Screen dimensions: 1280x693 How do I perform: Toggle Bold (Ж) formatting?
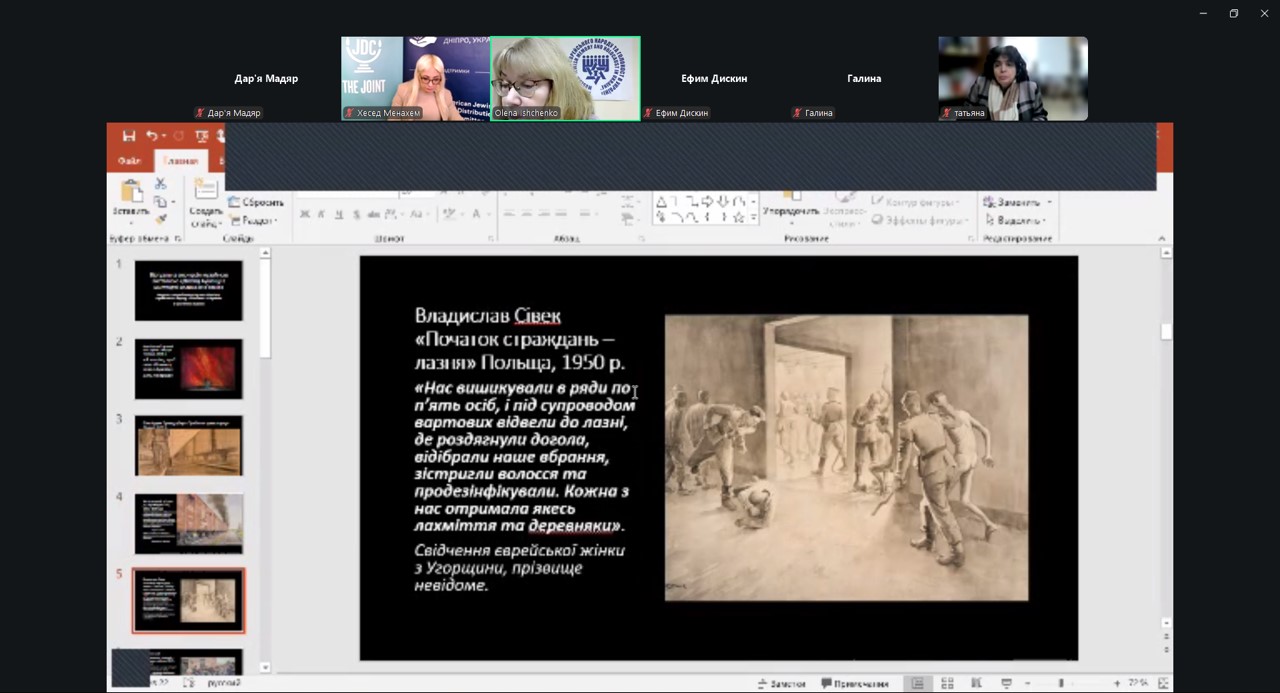(305, 214)
